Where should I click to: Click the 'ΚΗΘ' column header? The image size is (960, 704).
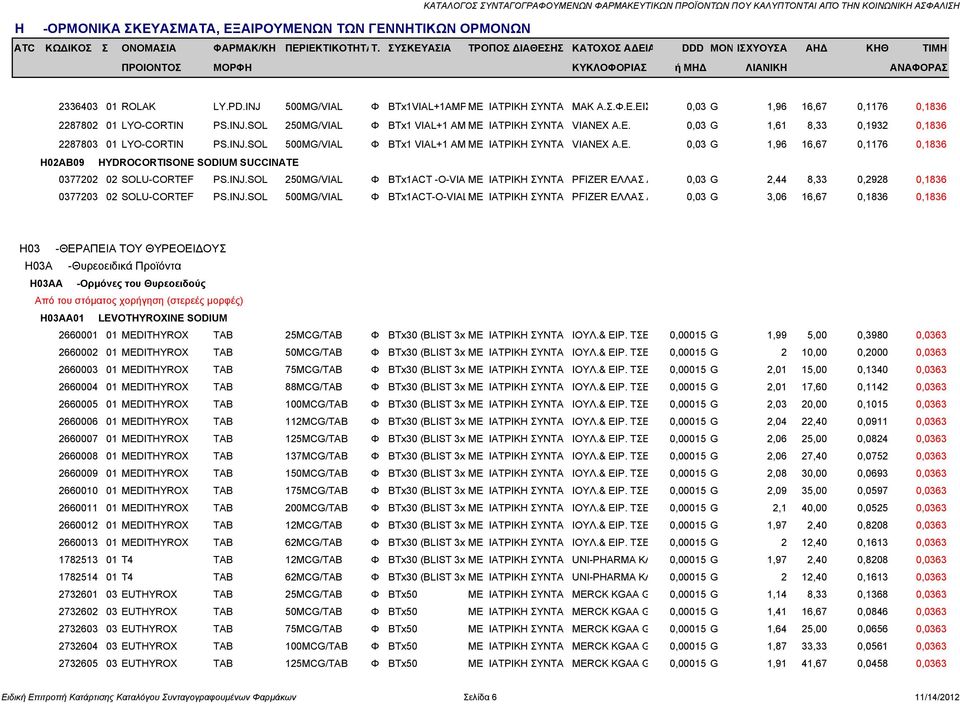[x=877, y=48]
